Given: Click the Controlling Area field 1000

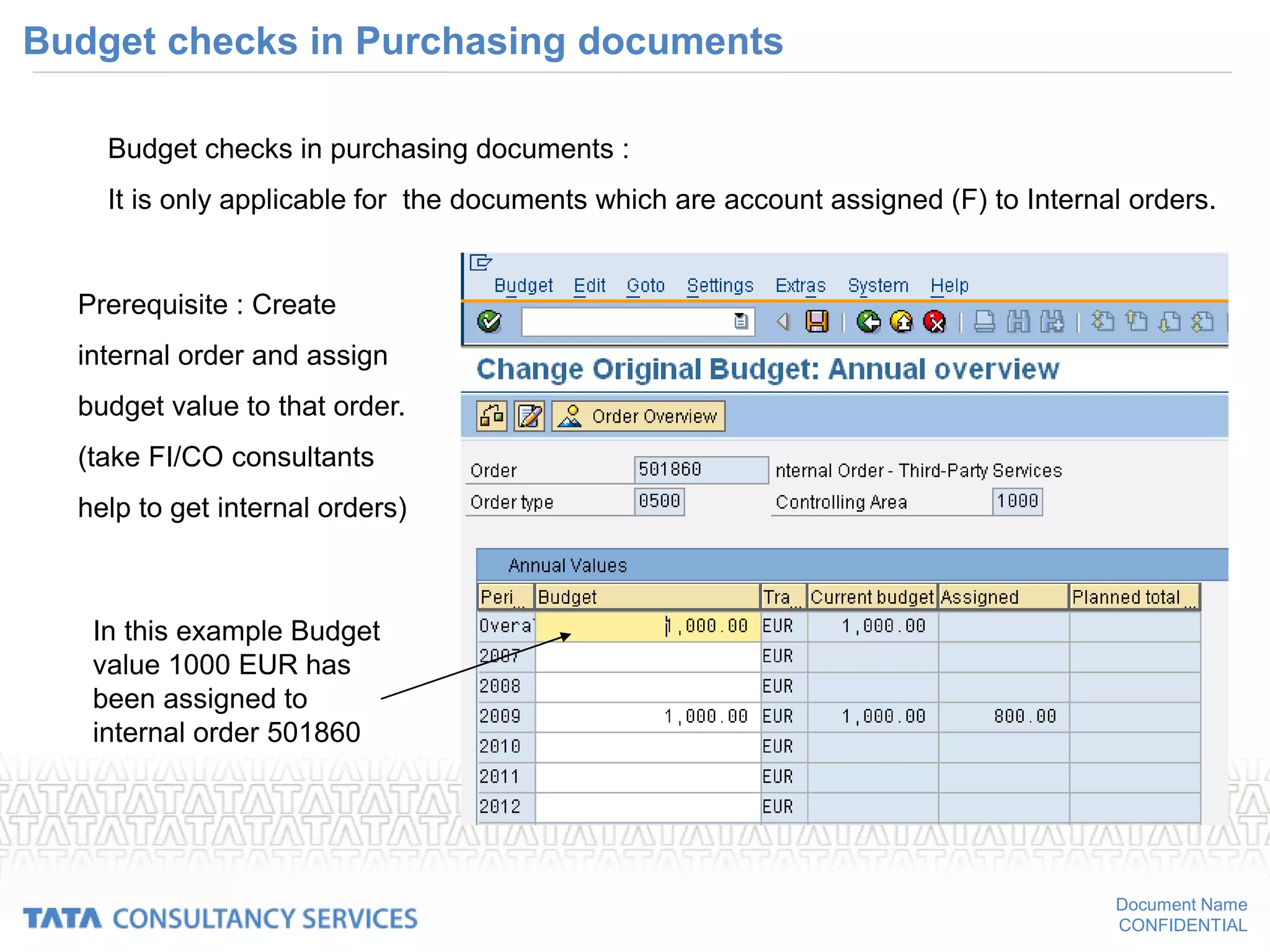Looking at the screenshot, I should tap(1017, 501).
